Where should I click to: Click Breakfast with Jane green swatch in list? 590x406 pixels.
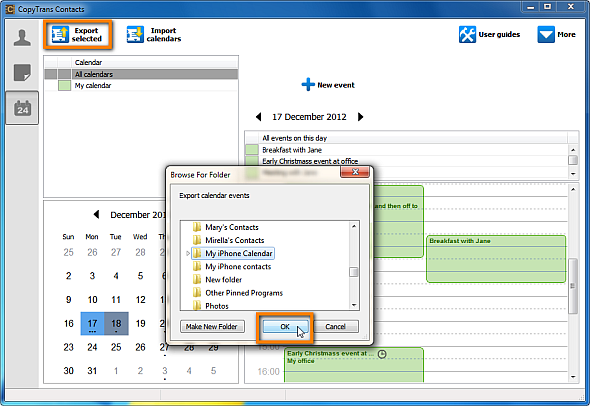(x=252, y=150)
